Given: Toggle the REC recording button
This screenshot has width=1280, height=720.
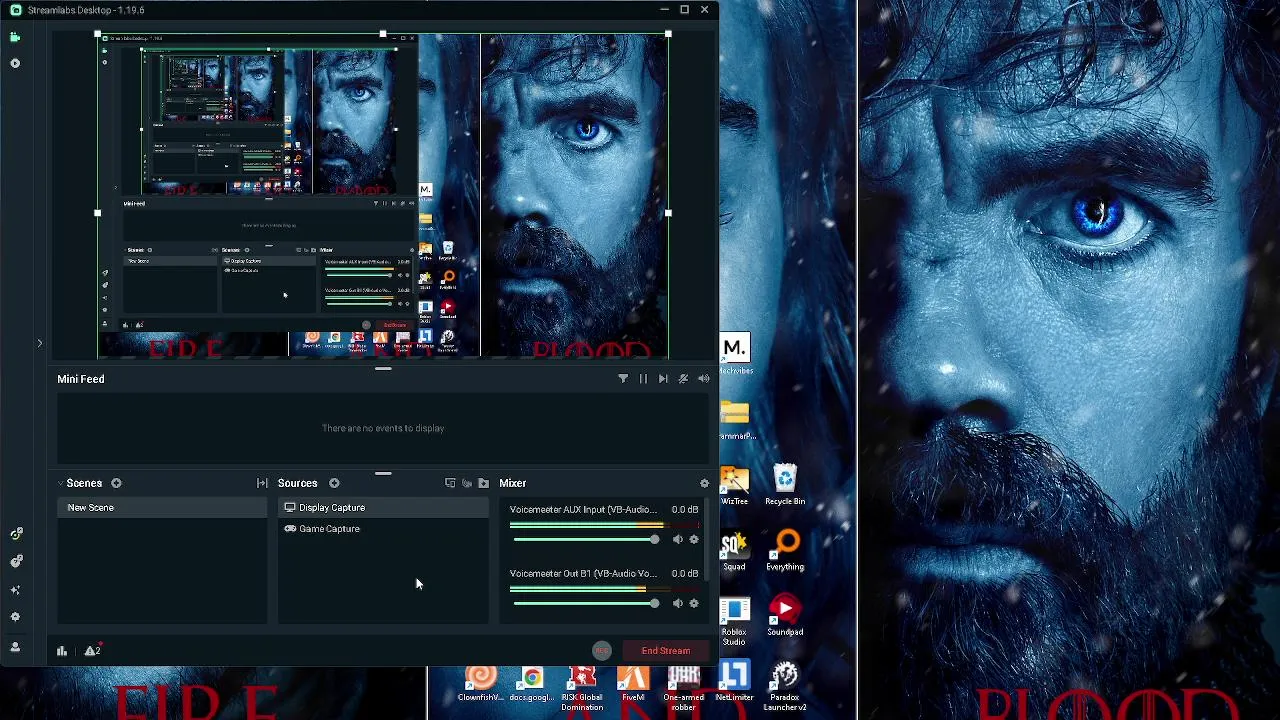Looking at the screenshot, I should point(601,651).
